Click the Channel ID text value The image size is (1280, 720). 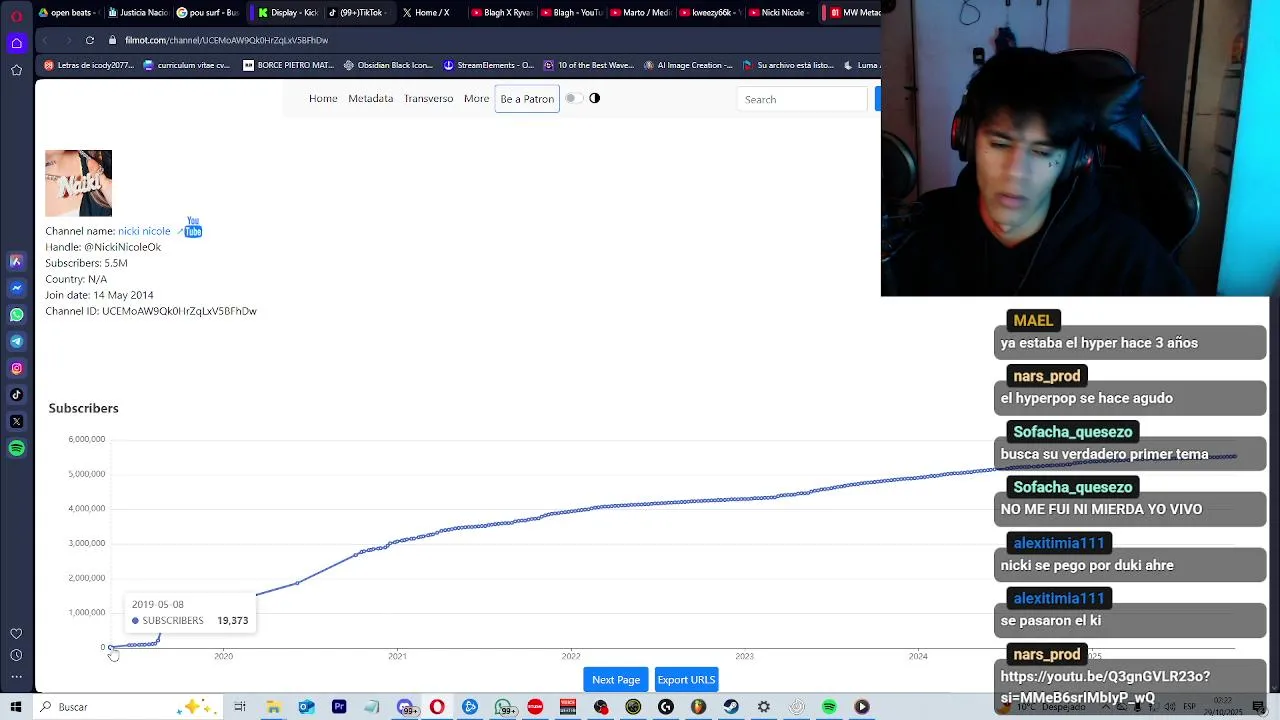[179, 311]
